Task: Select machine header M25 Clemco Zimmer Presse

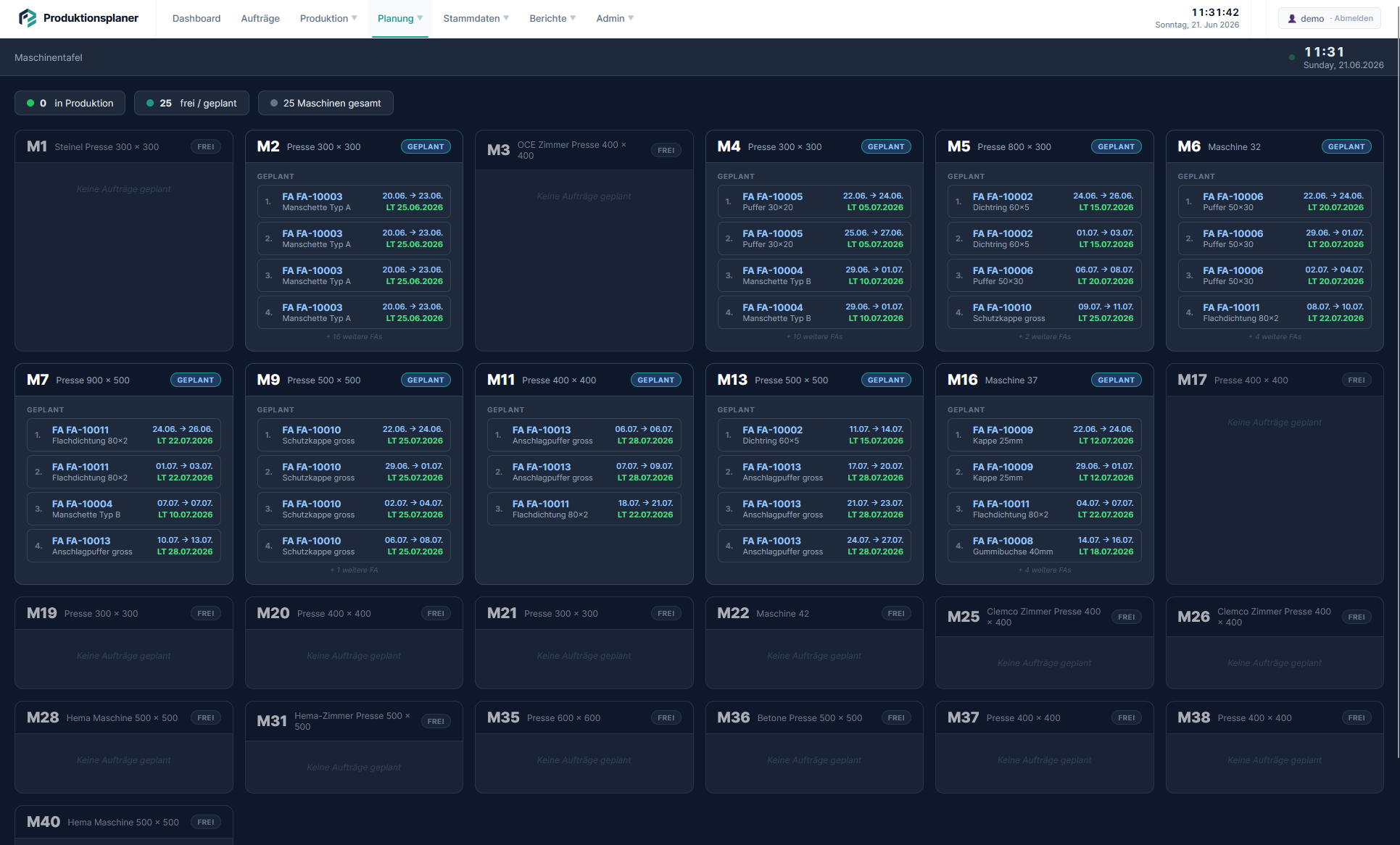Action: point(1045,617)
